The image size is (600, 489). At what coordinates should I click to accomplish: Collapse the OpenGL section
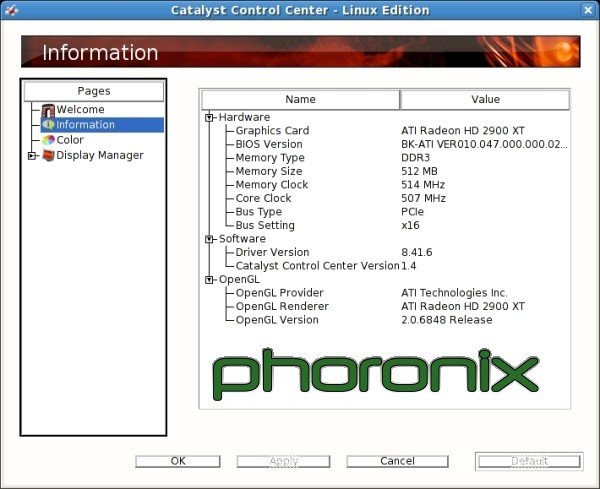tap(210, 280)
